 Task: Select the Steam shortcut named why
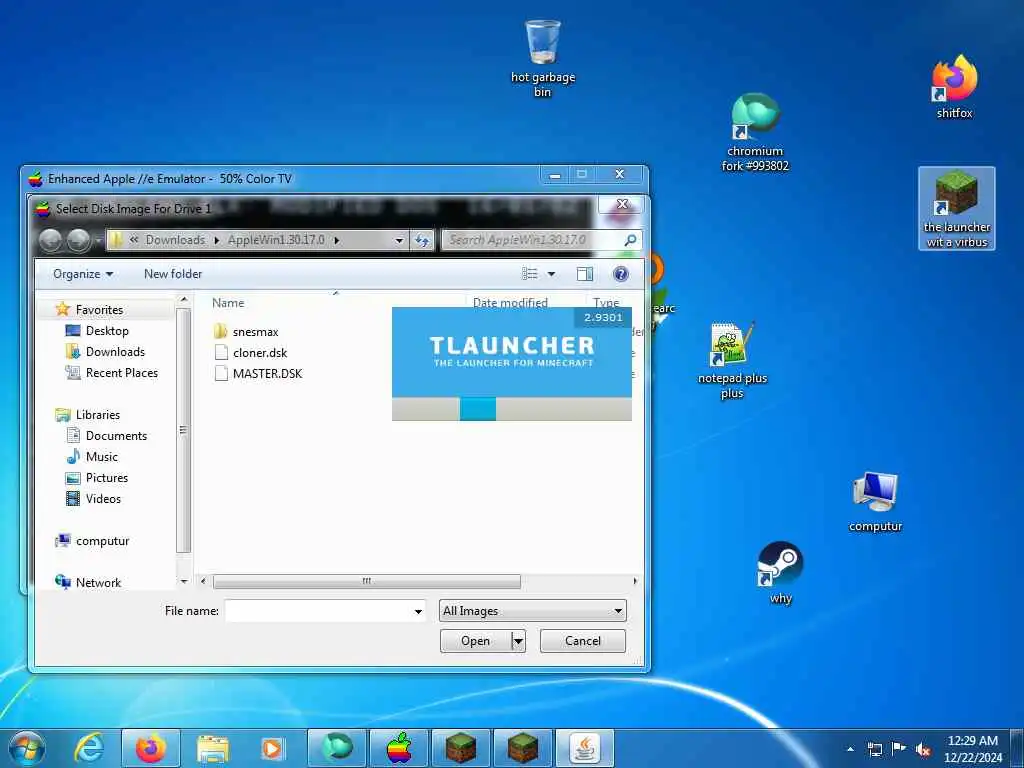pyautogui.click(x=780, y=573)
